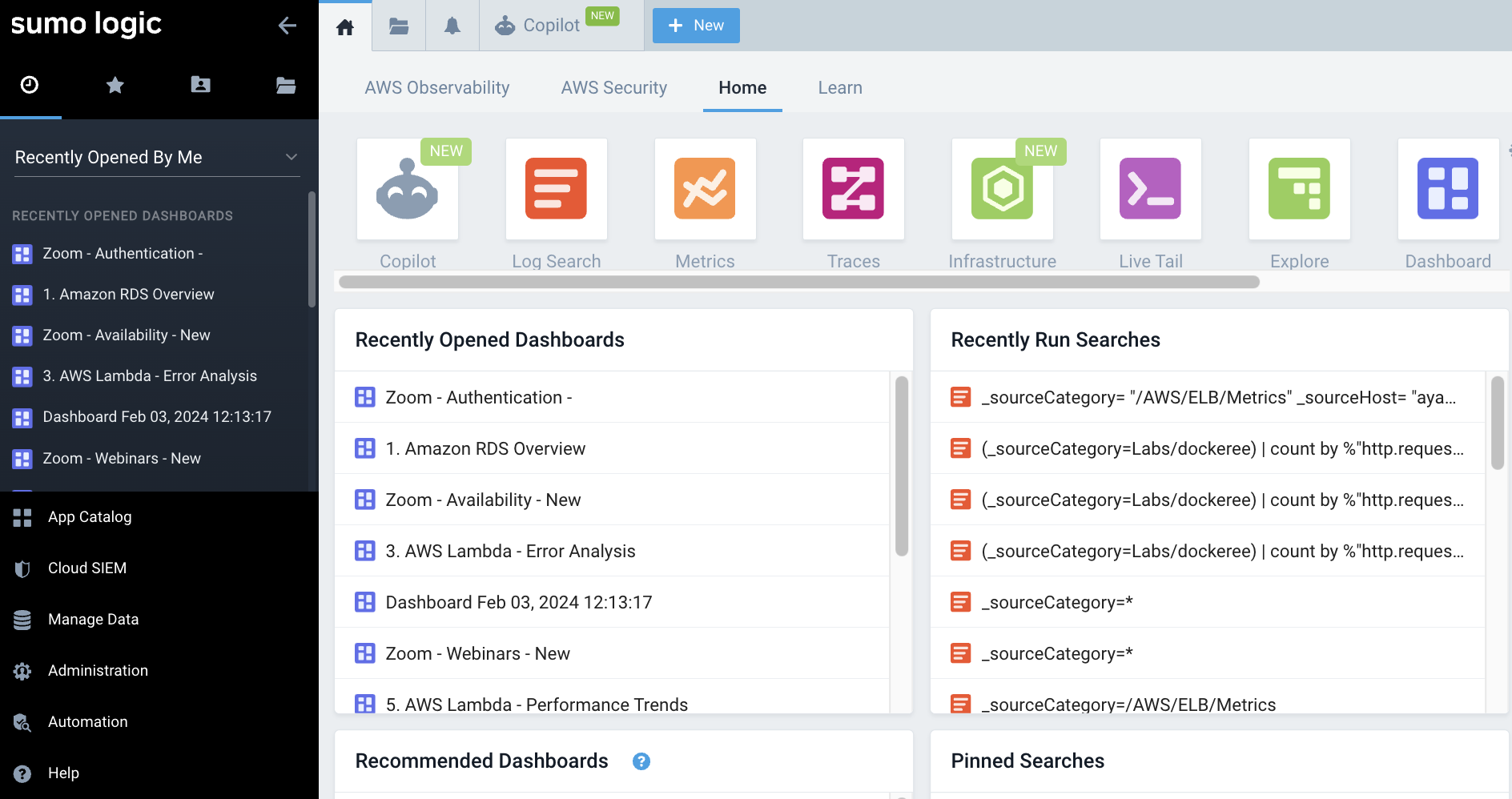Open the Copilot shortcut icon
This screenshot has height=799, width=1512.
(407, 189)
